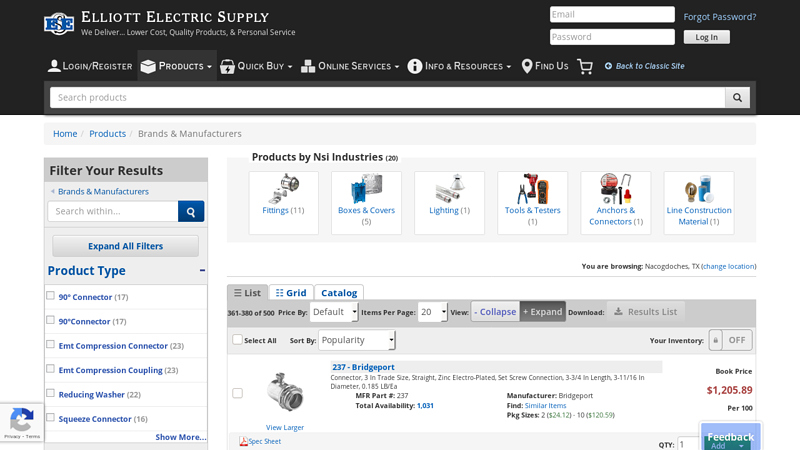Go back to Brands & Manufacturers filter

click(x=103, y=191)
